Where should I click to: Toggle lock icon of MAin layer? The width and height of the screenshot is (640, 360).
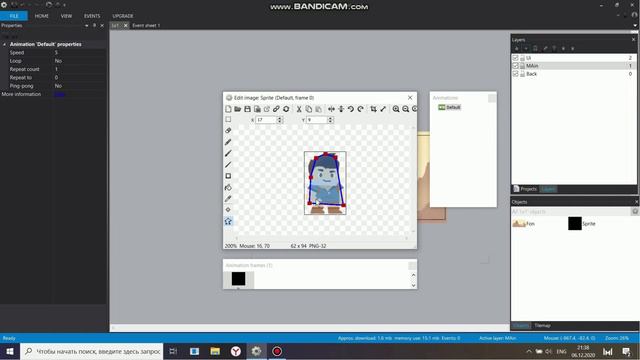point(522,66)
